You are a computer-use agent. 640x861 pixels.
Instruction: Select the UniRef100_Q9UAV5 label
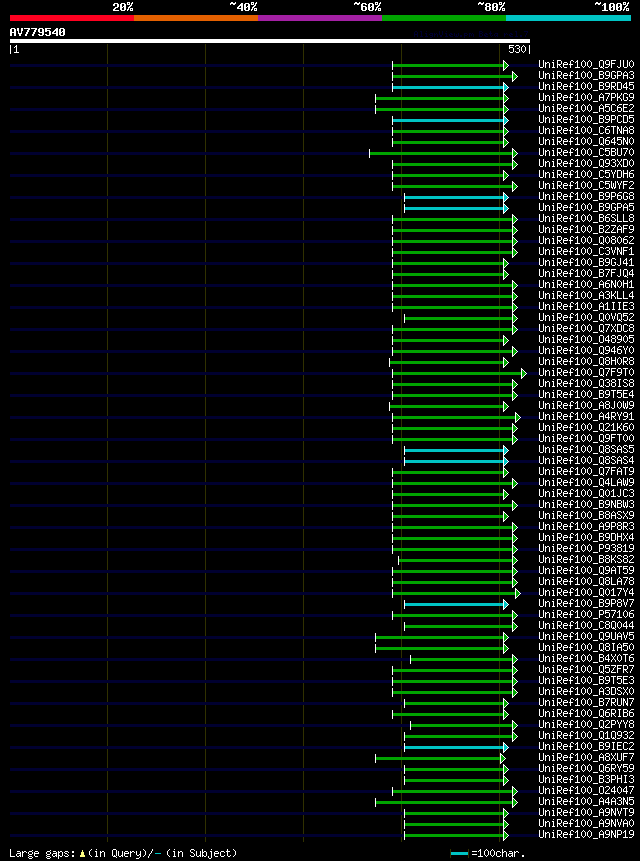(586, 636)
